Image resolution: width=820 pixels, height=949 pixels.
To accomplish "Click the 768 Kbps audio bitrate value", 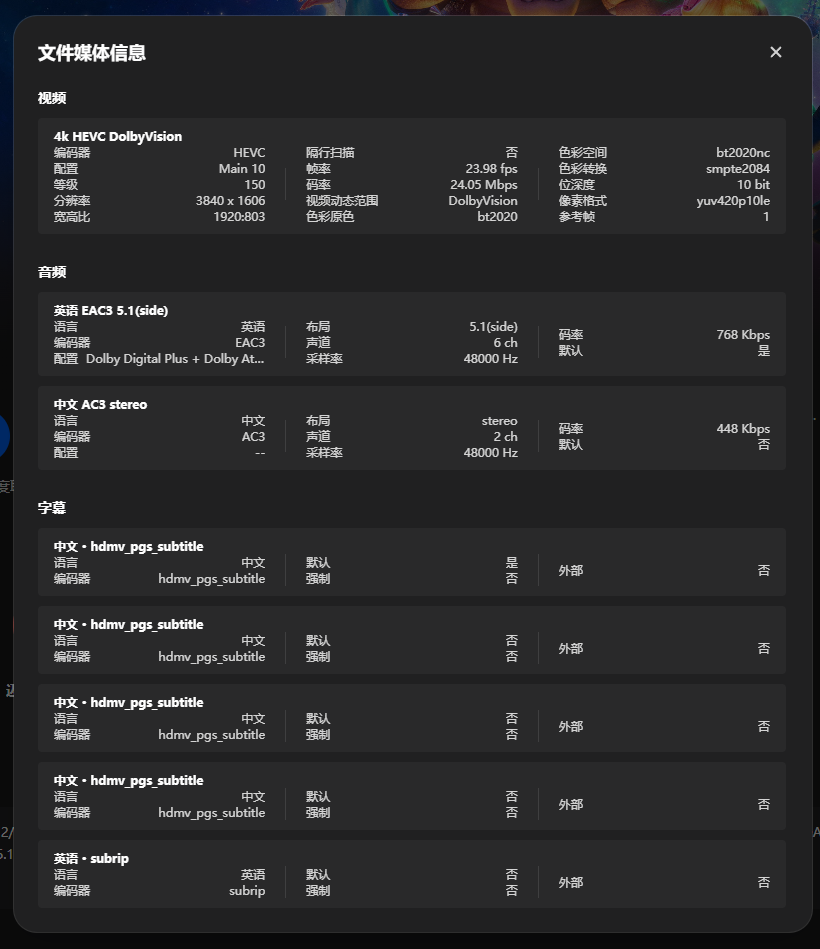I will click(743, 335).
